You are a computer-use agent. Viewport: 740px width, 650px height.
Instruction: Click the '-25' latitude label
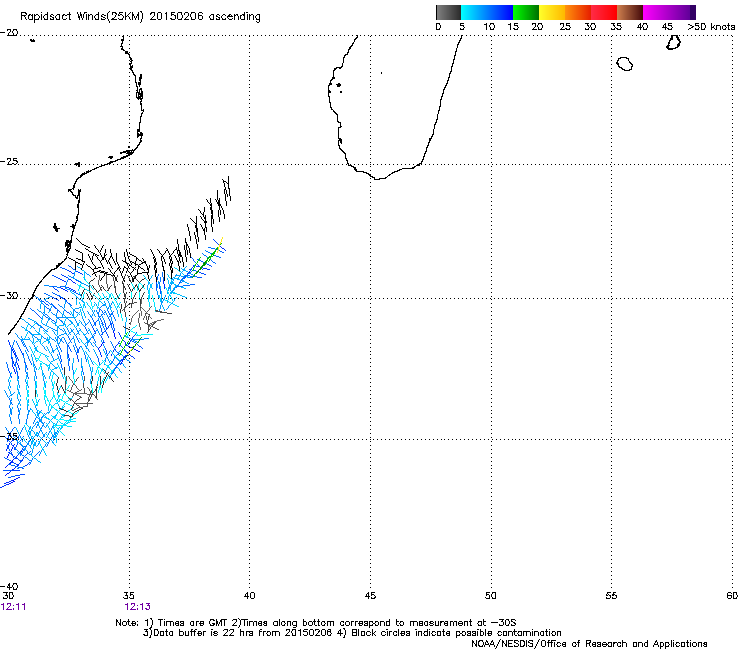pyautogui.click(x=9, y=161)
